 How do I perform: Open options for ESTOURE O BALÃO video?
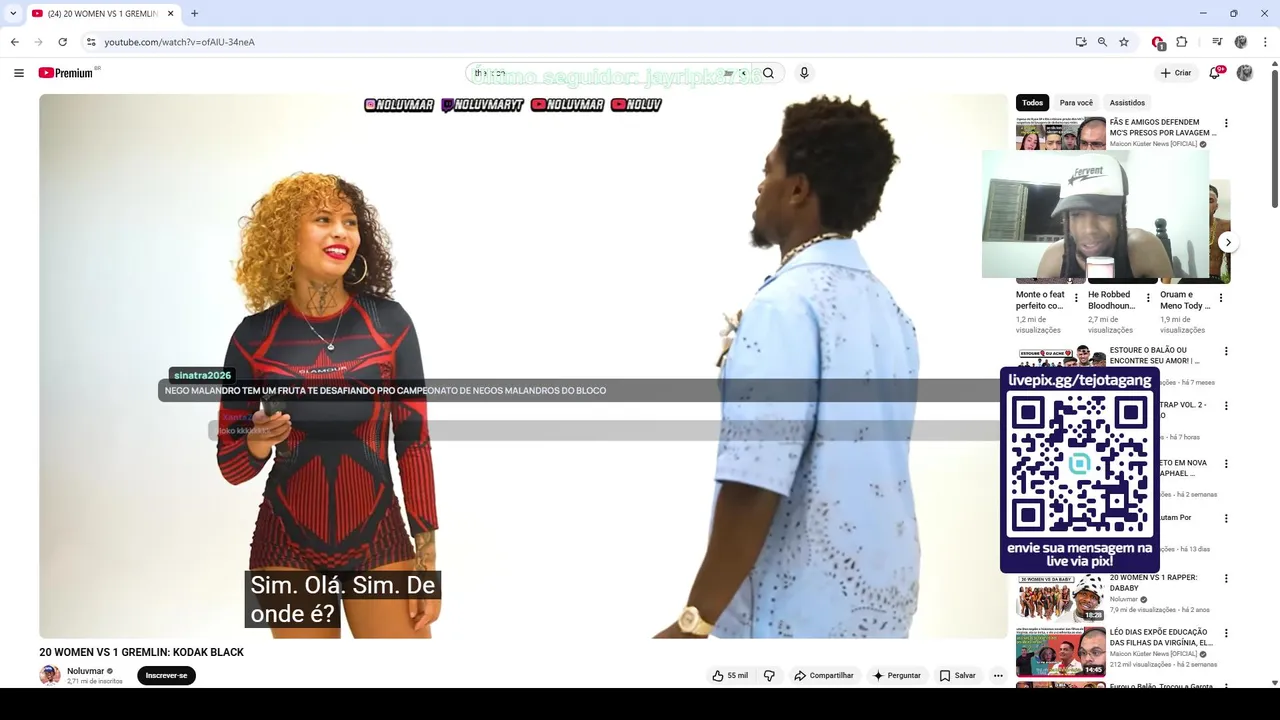click(x=1226, y=352)
